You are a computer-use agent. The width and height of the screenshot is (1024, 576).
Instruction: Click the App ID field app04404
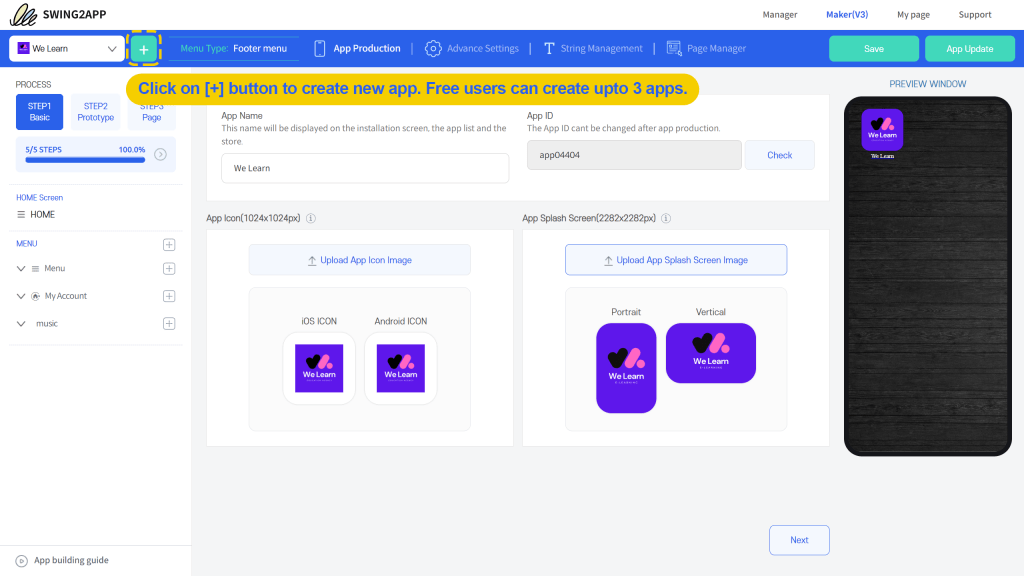click(634, 155)
